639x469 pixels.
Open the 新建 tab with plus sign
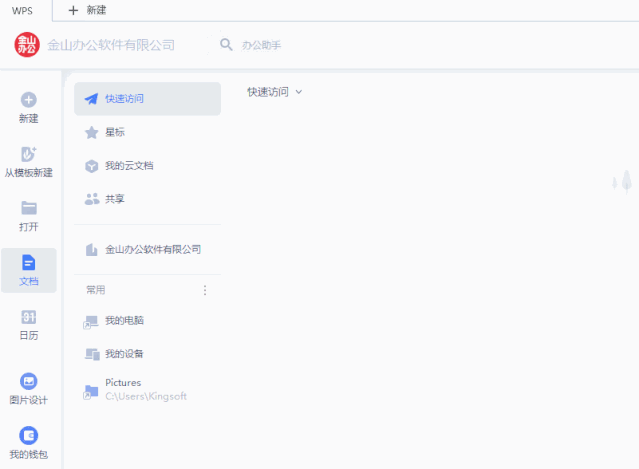click(87, 10)
